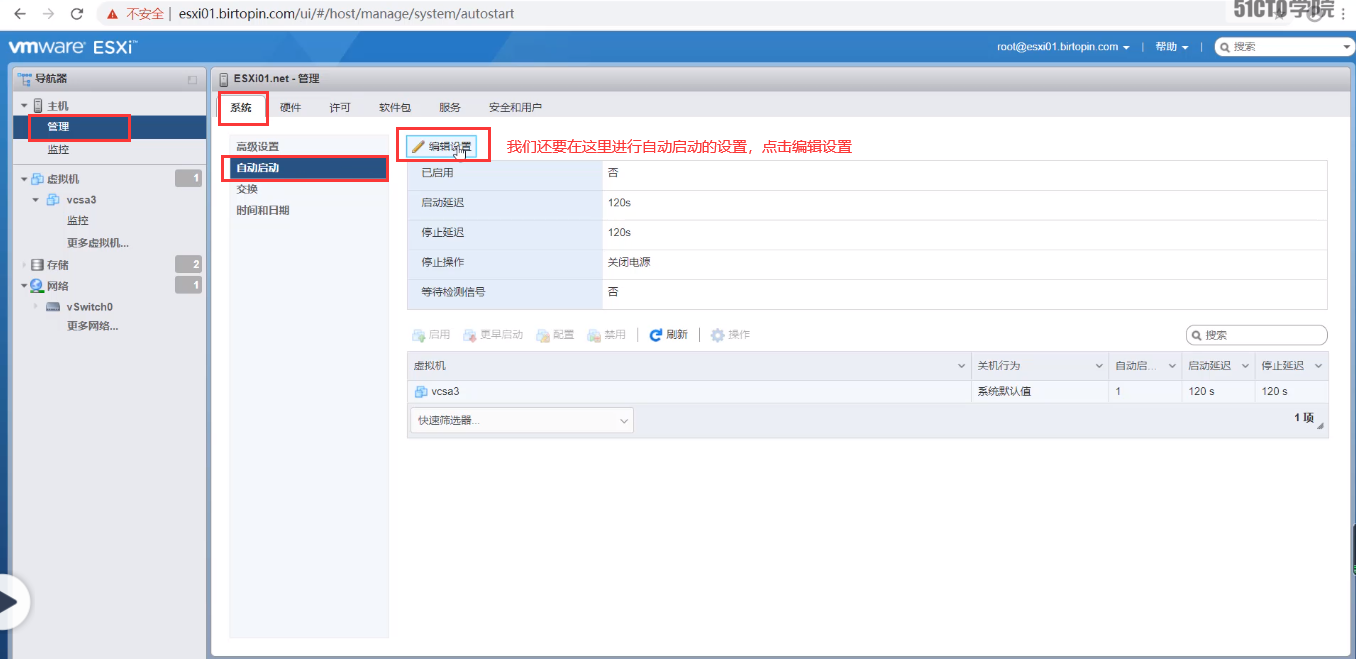This screenshot has height=659, width=1356.
Task: Open the 关机行为 column header dropdown arrow
Action: point(1100,366)
